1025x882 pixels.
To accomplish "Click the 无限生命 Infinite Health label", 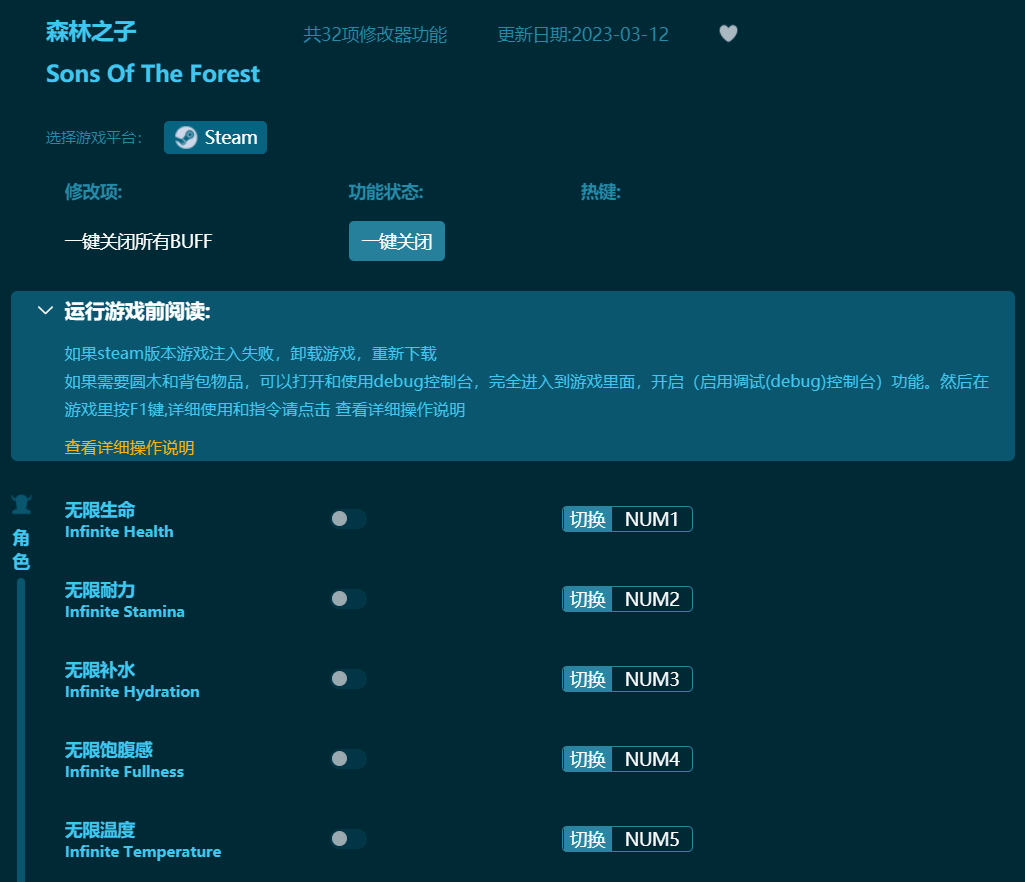I will (x=119, y=520).
